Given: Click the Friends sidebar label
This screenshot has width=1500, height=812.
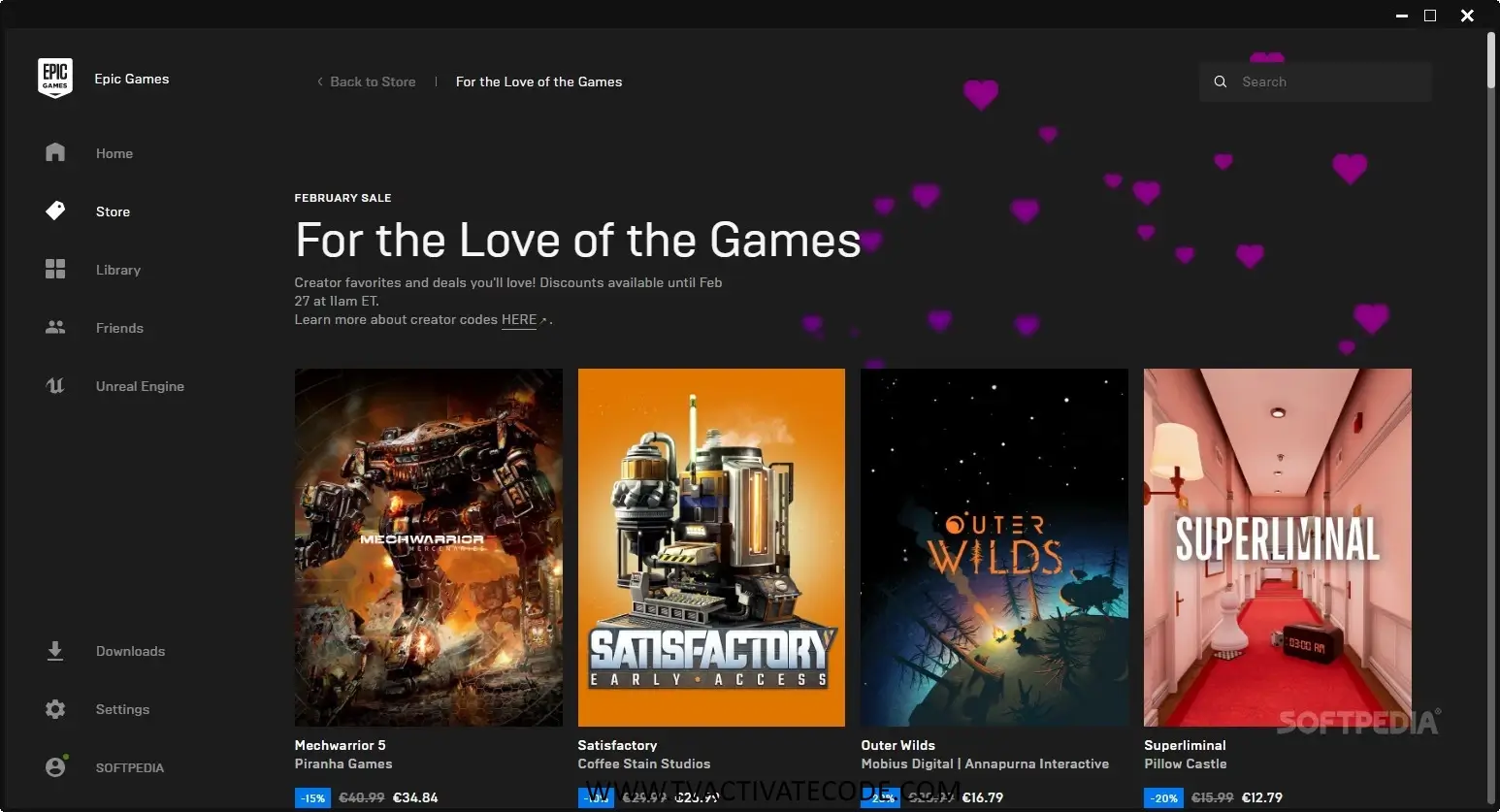Looking at the screenshot, I should [x=119, y=328].
